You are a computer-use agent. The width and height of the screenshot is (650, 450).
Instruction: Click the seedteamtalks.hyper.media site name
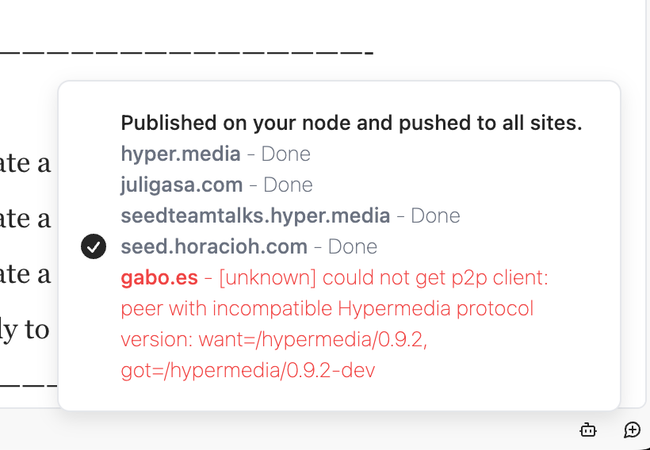pyautogui.click(x=255, y=216)
